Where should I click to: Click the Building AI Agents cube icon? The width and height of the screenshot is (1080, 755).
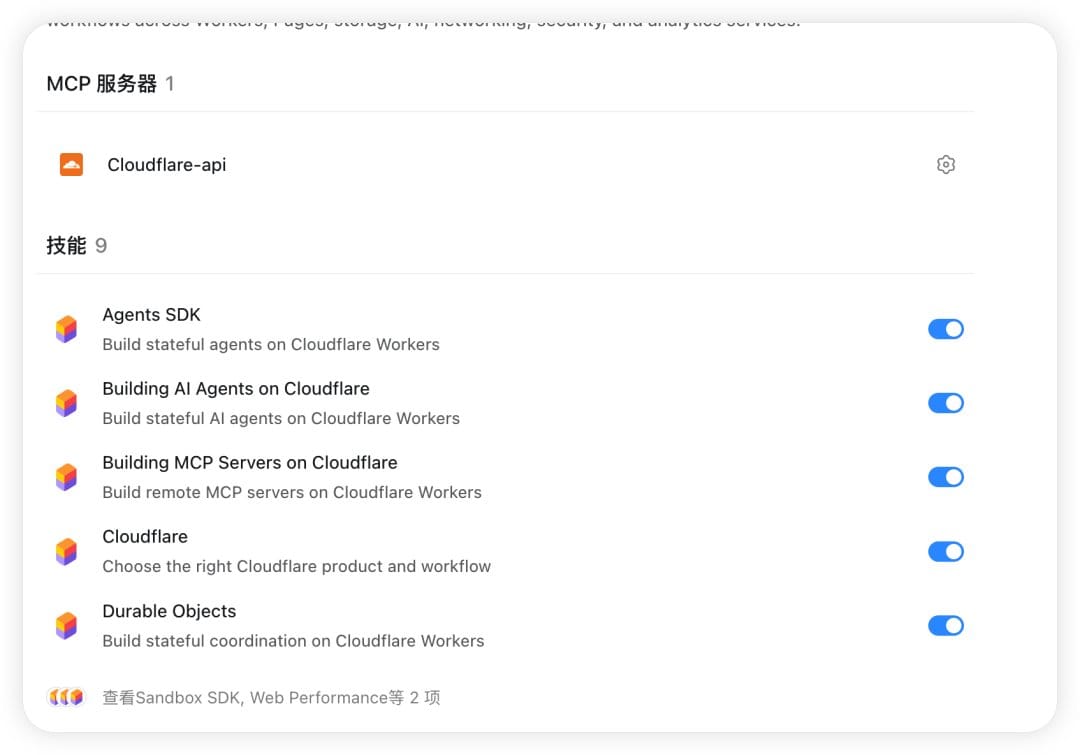[x=66, y=403]
